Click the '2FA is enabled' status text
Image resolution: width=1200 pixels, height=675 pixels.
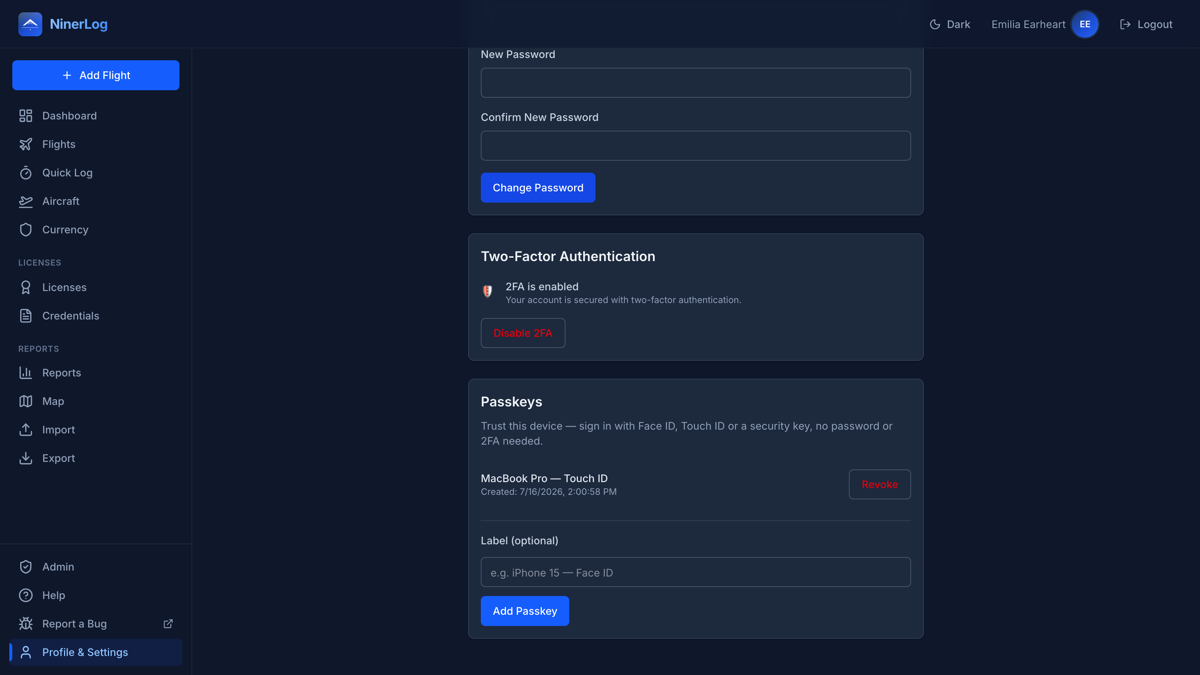pos(542,286)
